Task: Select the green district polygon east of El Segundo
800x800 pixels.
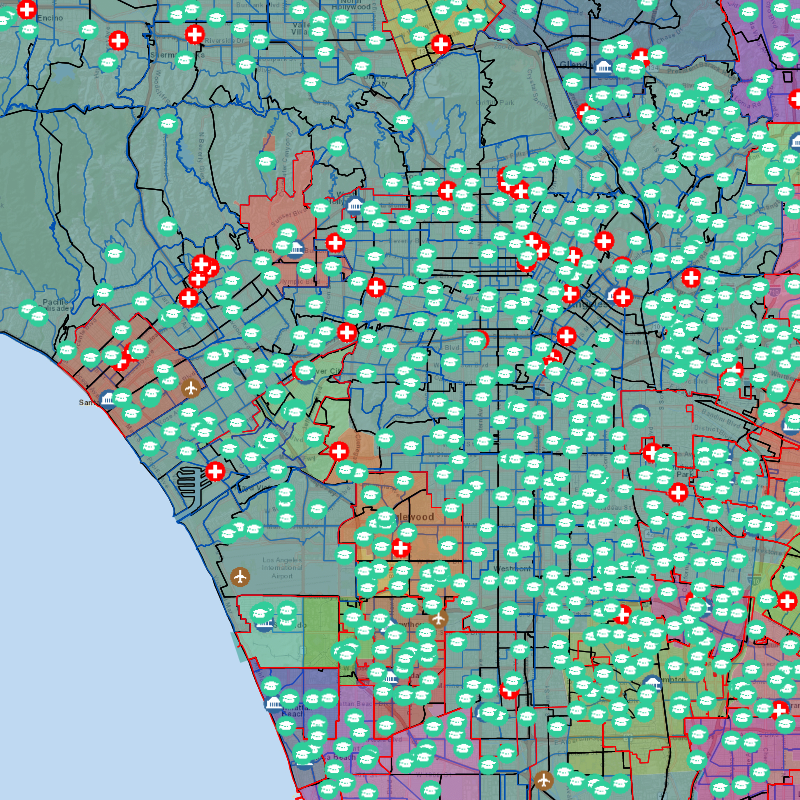Action: (x=321, y=631)
